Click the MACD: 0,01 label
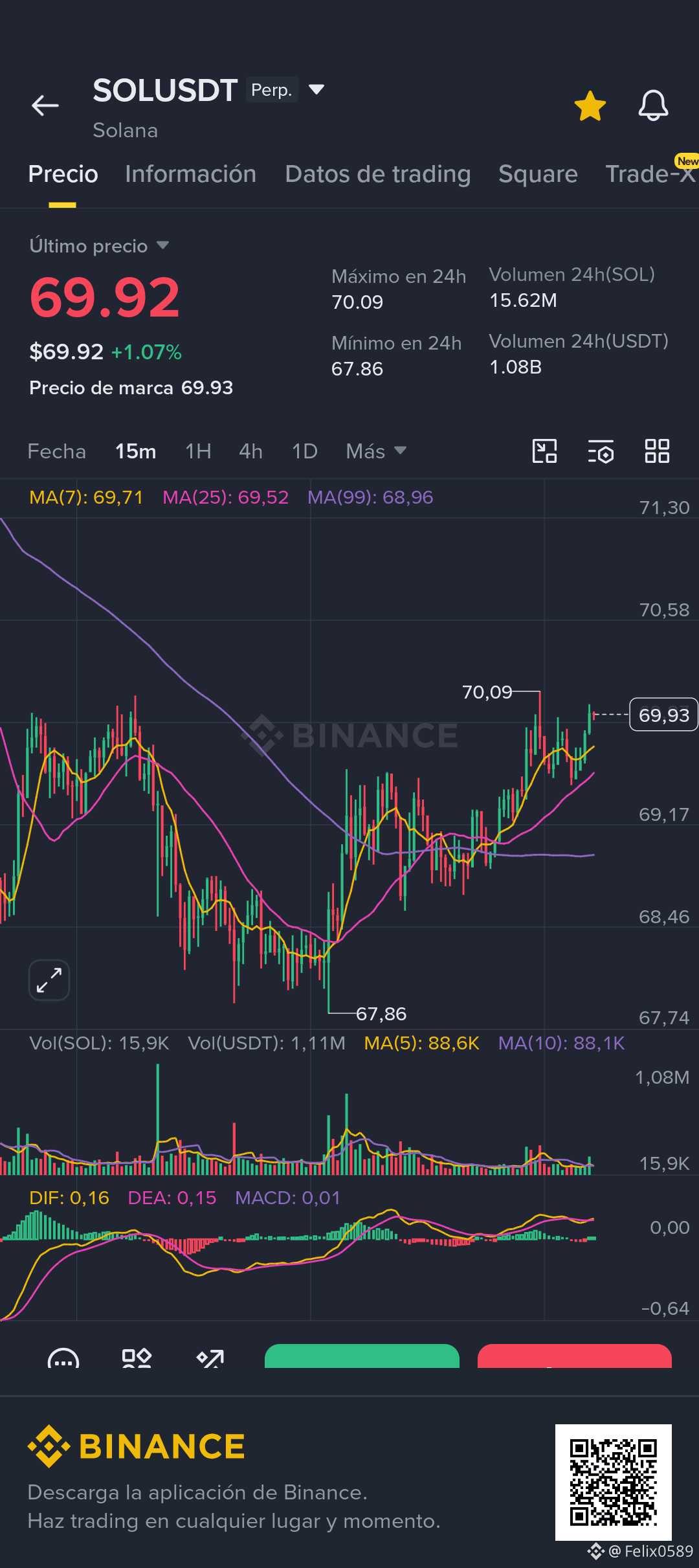 pyautogui.click(x=288, y=1198)
